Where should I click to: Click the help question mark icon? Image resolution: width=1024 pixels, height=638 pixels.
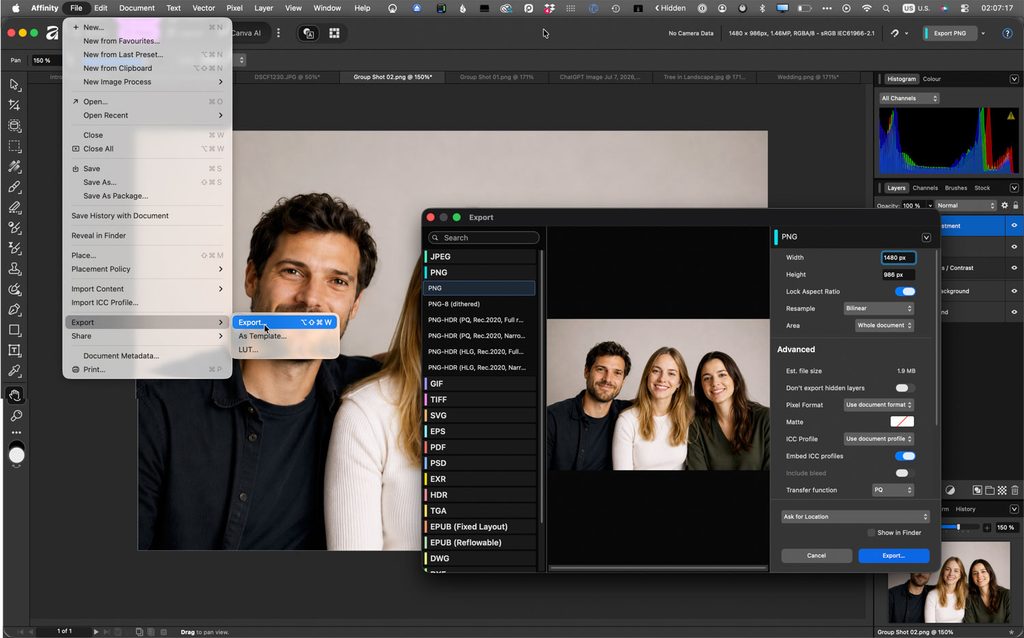pos(1007,33)
